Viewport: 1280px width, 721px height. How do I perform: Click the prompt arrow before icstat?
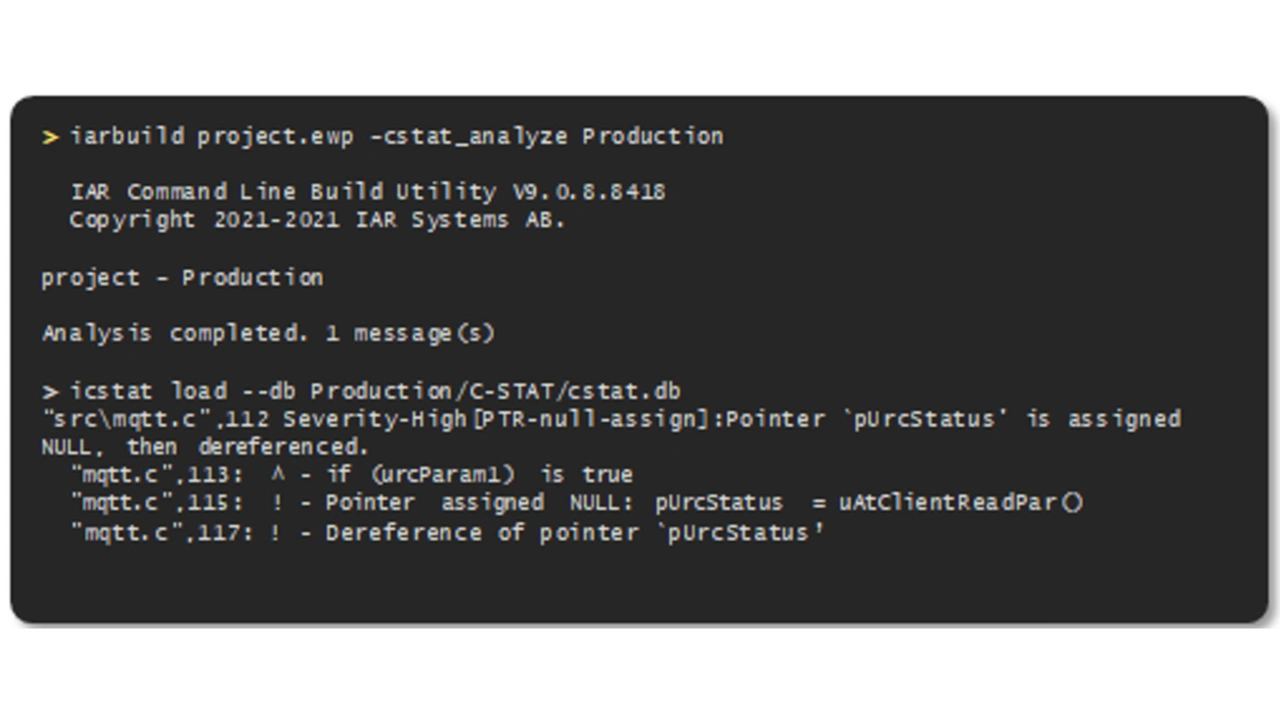point(50,391)
